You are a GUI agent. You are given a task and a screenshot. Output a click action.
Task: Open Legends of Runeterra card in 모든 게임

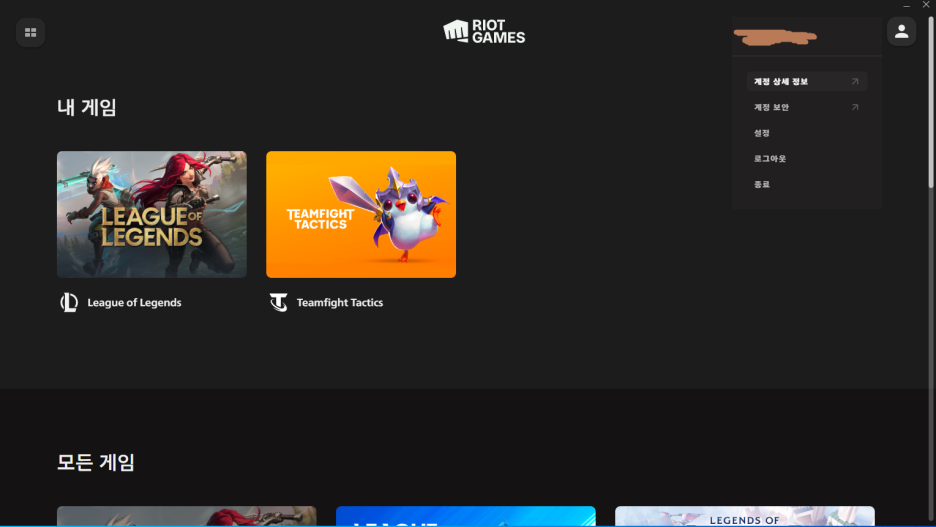click(x=744, y=516)
